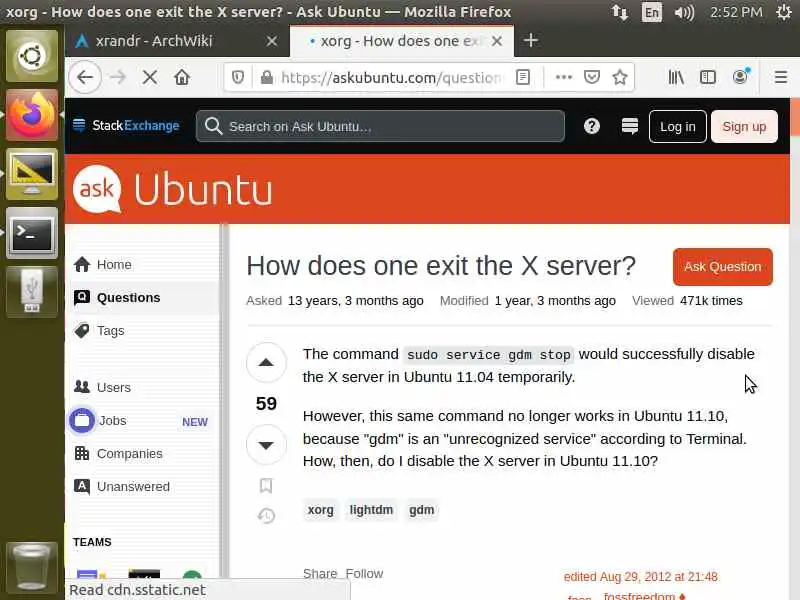Screen dimensions: 800x600
Task: Show the Firefox sidebars
Action: pos(708,78)
